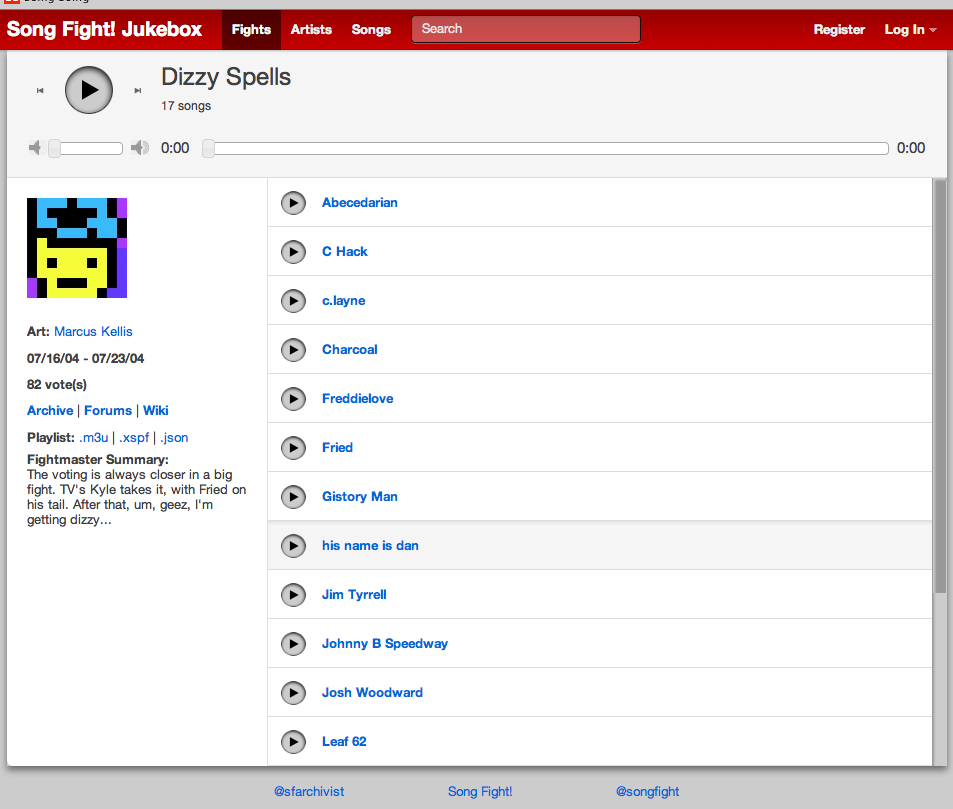Open artist Jim Tyrrell
This screenshot has width=953, height=809.
tap(354, 595)
